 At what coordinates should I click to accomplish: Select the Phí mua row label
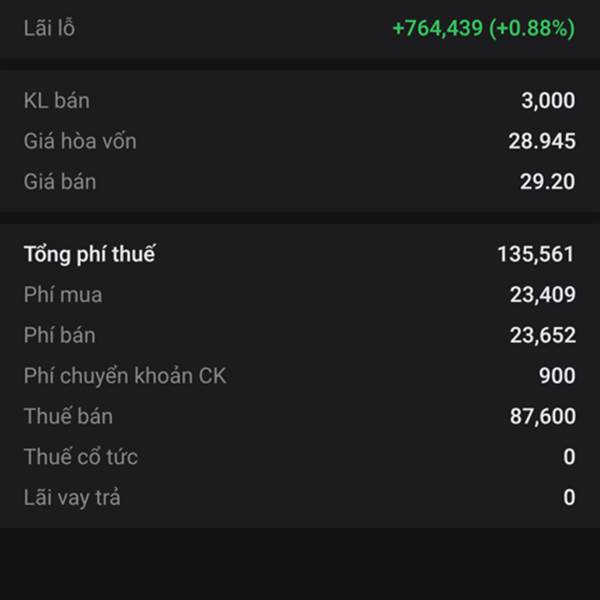[63, 295]
